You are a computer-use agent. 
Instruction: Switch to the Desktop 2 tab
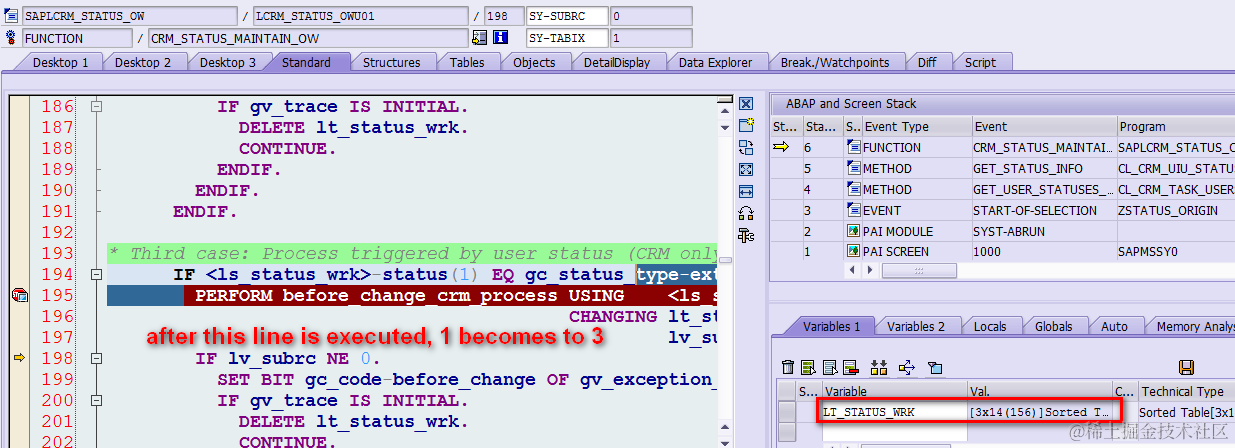click(x=143, y=62)
